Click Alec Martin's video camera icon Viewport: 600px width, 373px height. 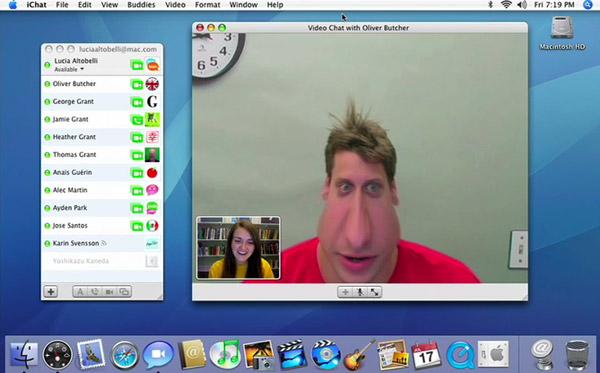point(137,190)
